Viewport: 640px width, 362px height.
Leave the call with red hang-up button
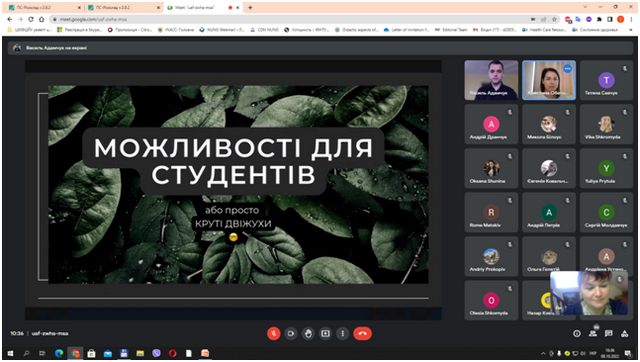tap(362, 333)
